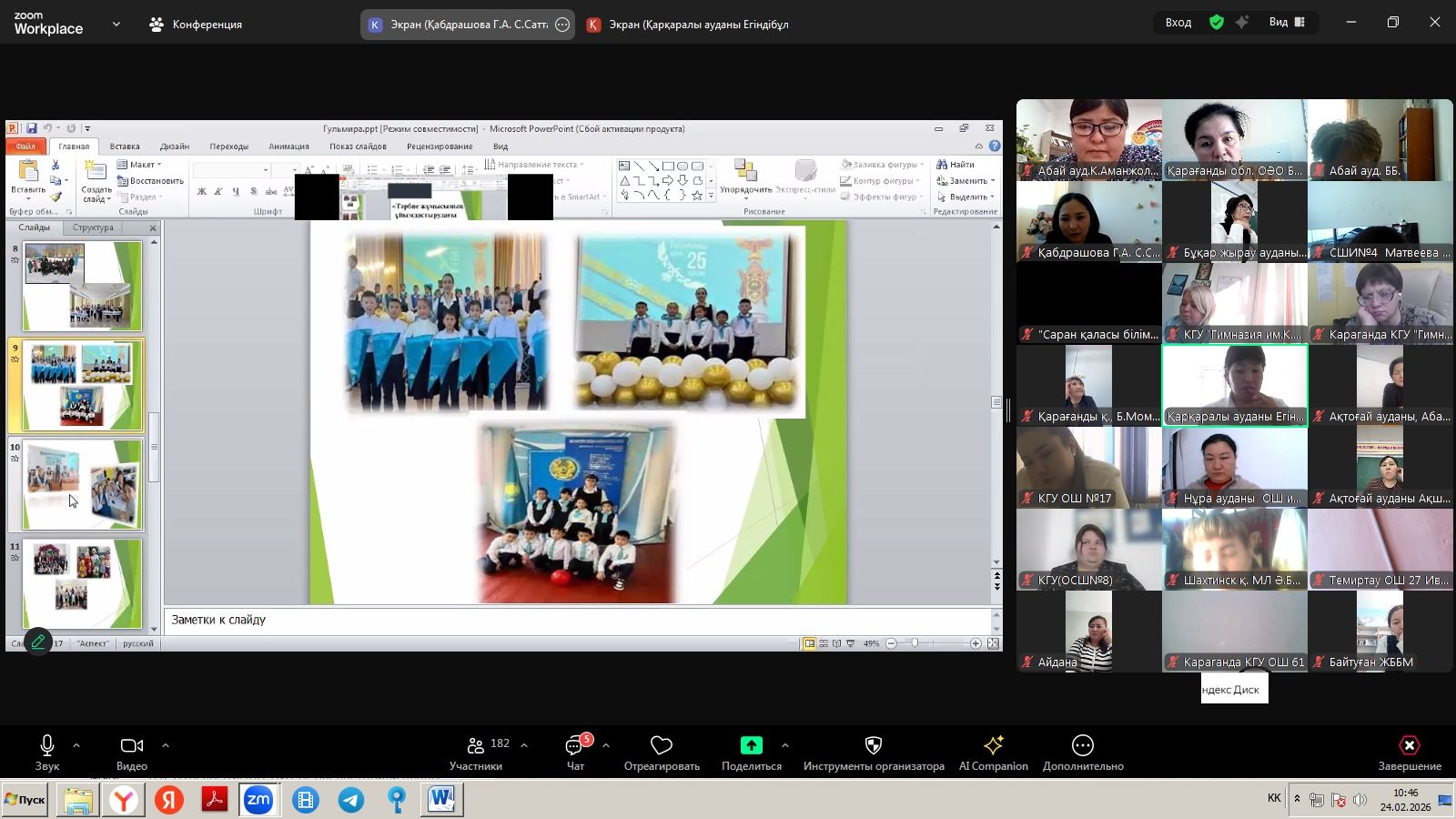Screen dimensions: 1456x819
Task: Expand video options arrow next to camera
Action: click(x=166, y=745)
